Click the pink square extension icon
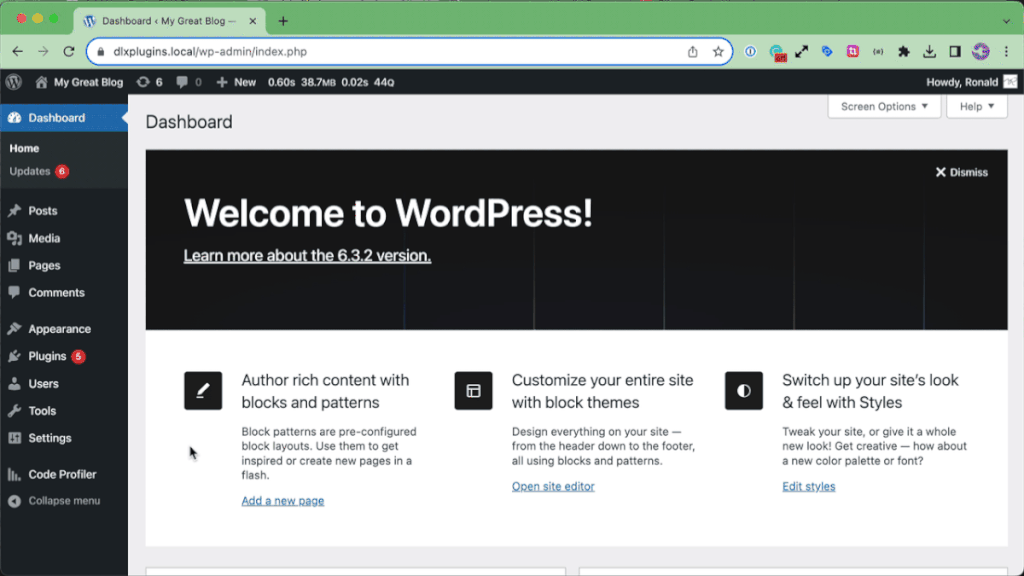The height and width of the screenshot is (576, 1024). tap(853, 52)
